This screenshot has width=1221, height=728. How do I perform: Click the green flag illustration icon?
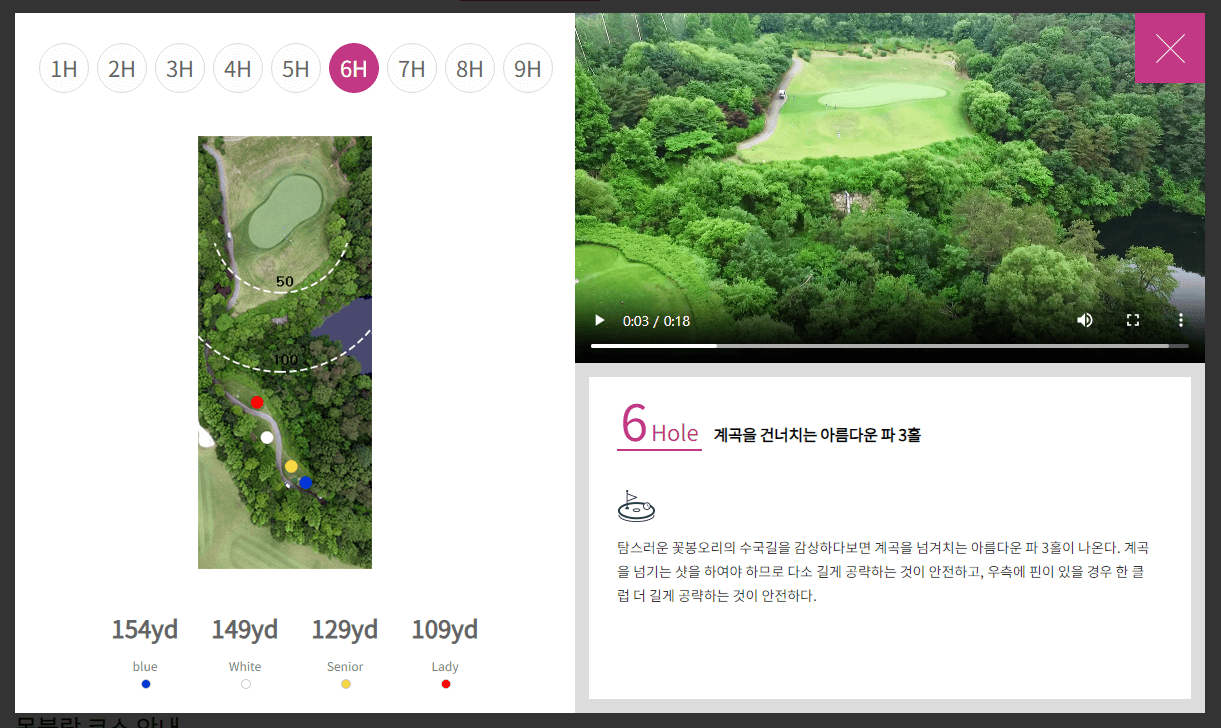636,505
